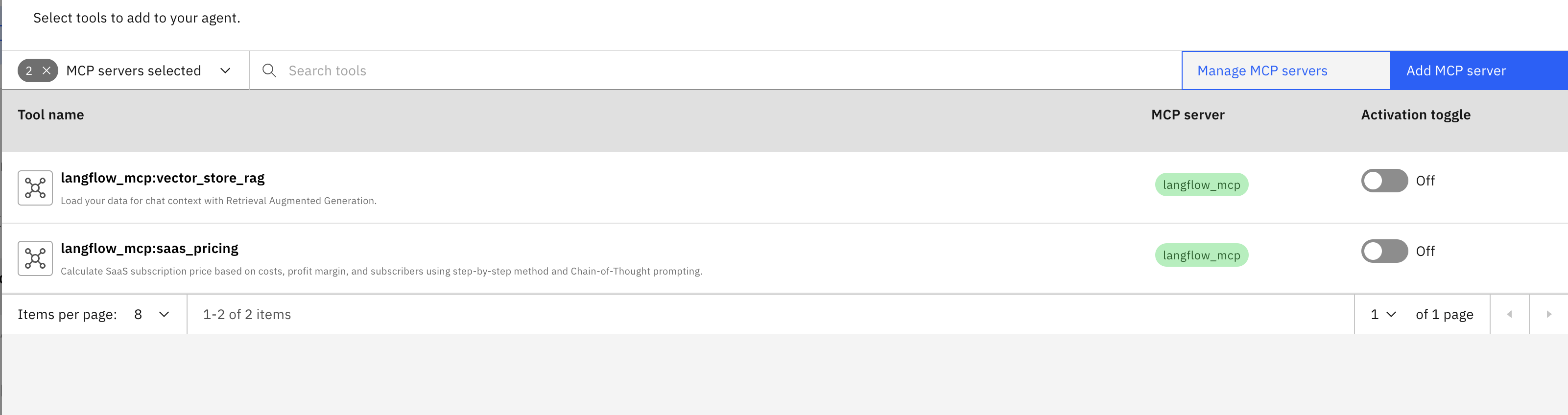This screenshot has width=1568, height=415.
Task: Clear the 2 selected MCP servers
Action: 46,70
